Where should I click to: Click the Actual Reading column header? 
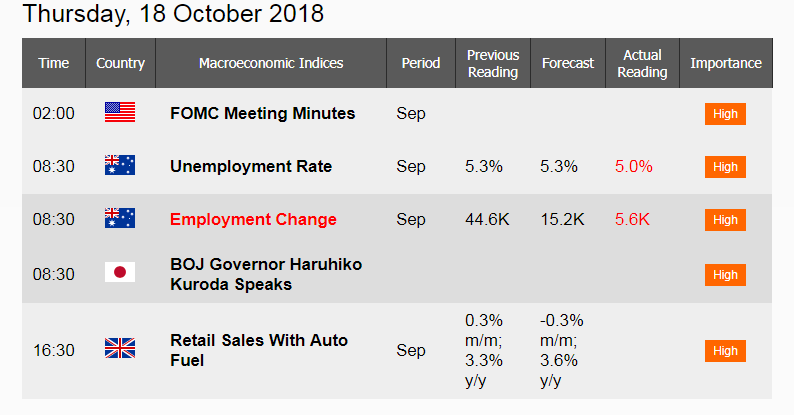coord(642,63)
